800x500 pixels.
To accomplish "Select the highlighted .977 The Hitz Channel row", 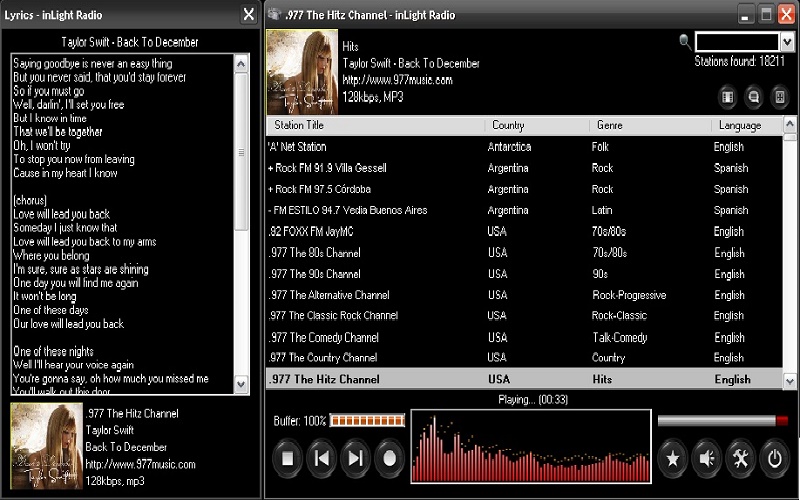I will point(524,379).
